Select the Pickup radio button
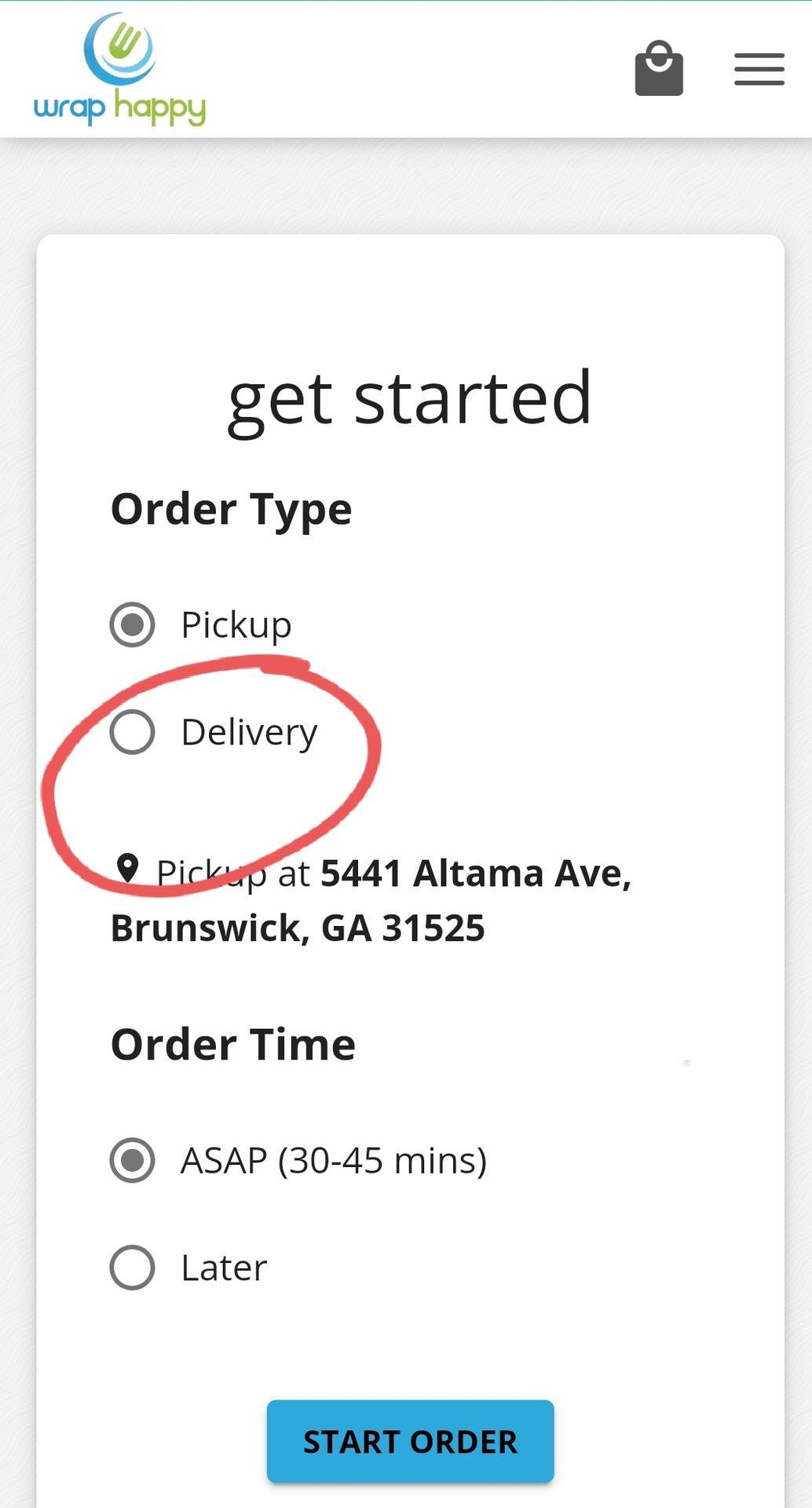 132,625
